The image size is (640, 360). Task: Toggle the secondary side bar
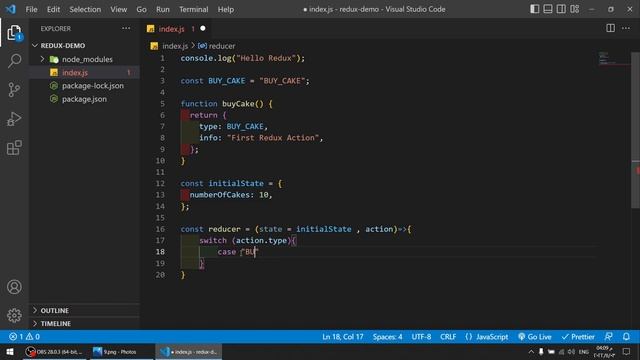[561, 9]
